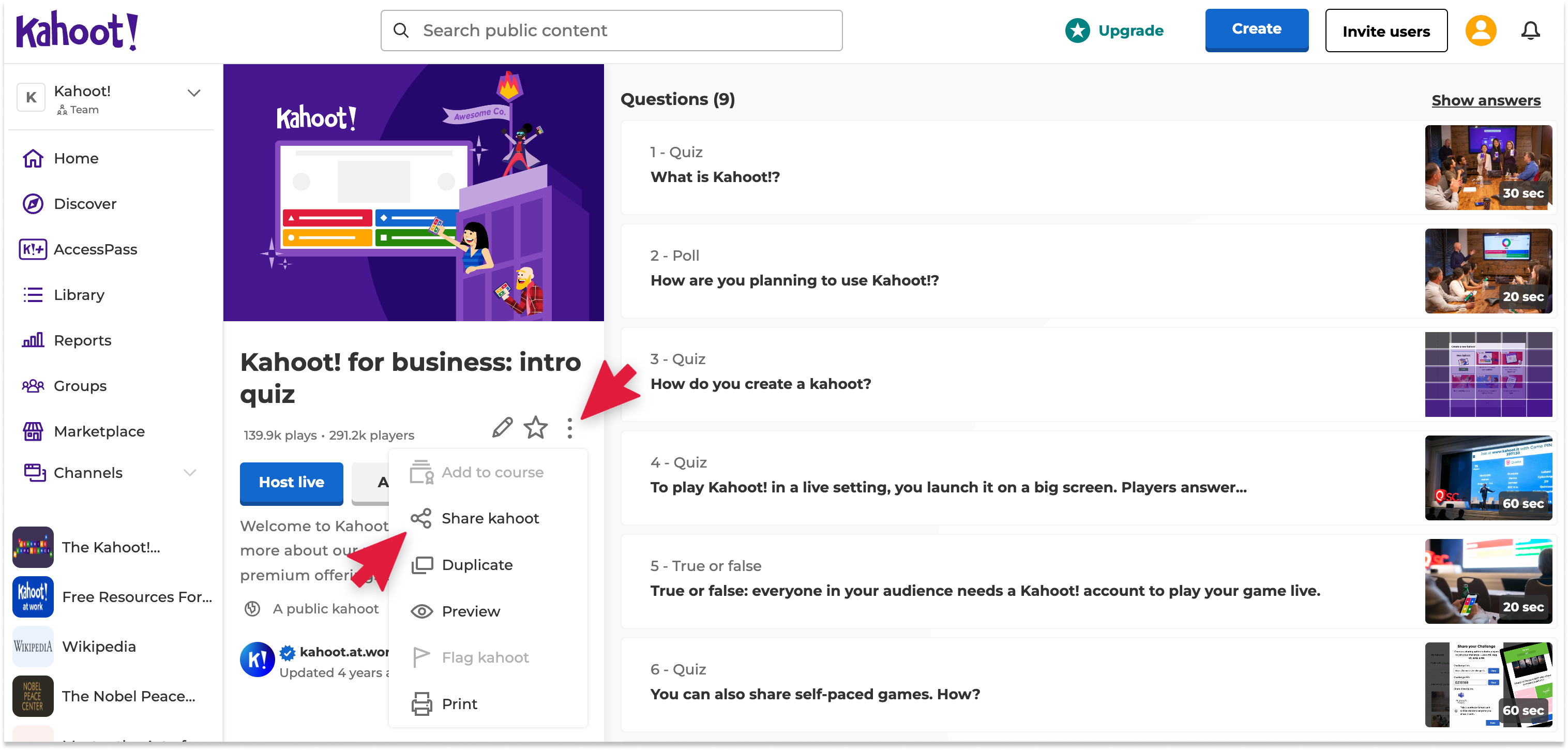Click Invite users button
The image size is (1568, 750).
[1386, 31]
